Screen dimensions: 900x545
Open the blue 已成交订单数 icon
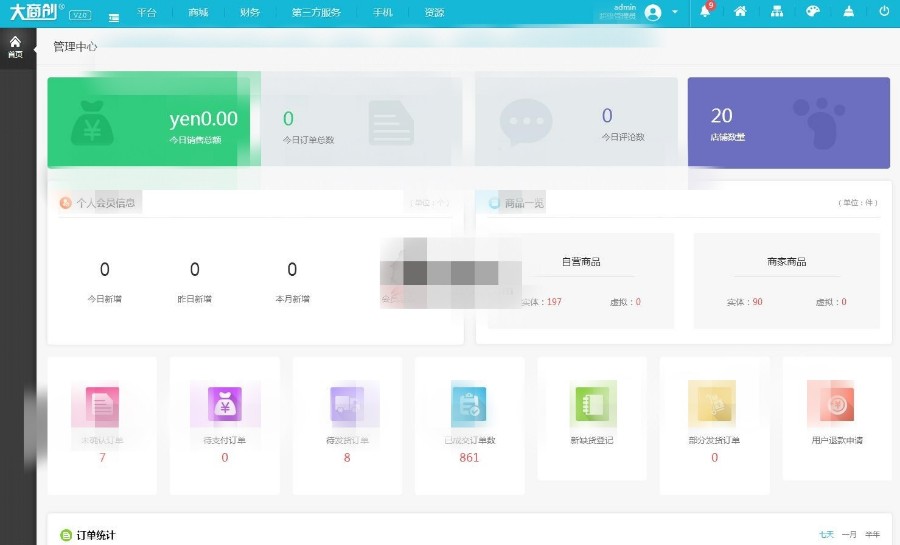click(x=469, y=404)
